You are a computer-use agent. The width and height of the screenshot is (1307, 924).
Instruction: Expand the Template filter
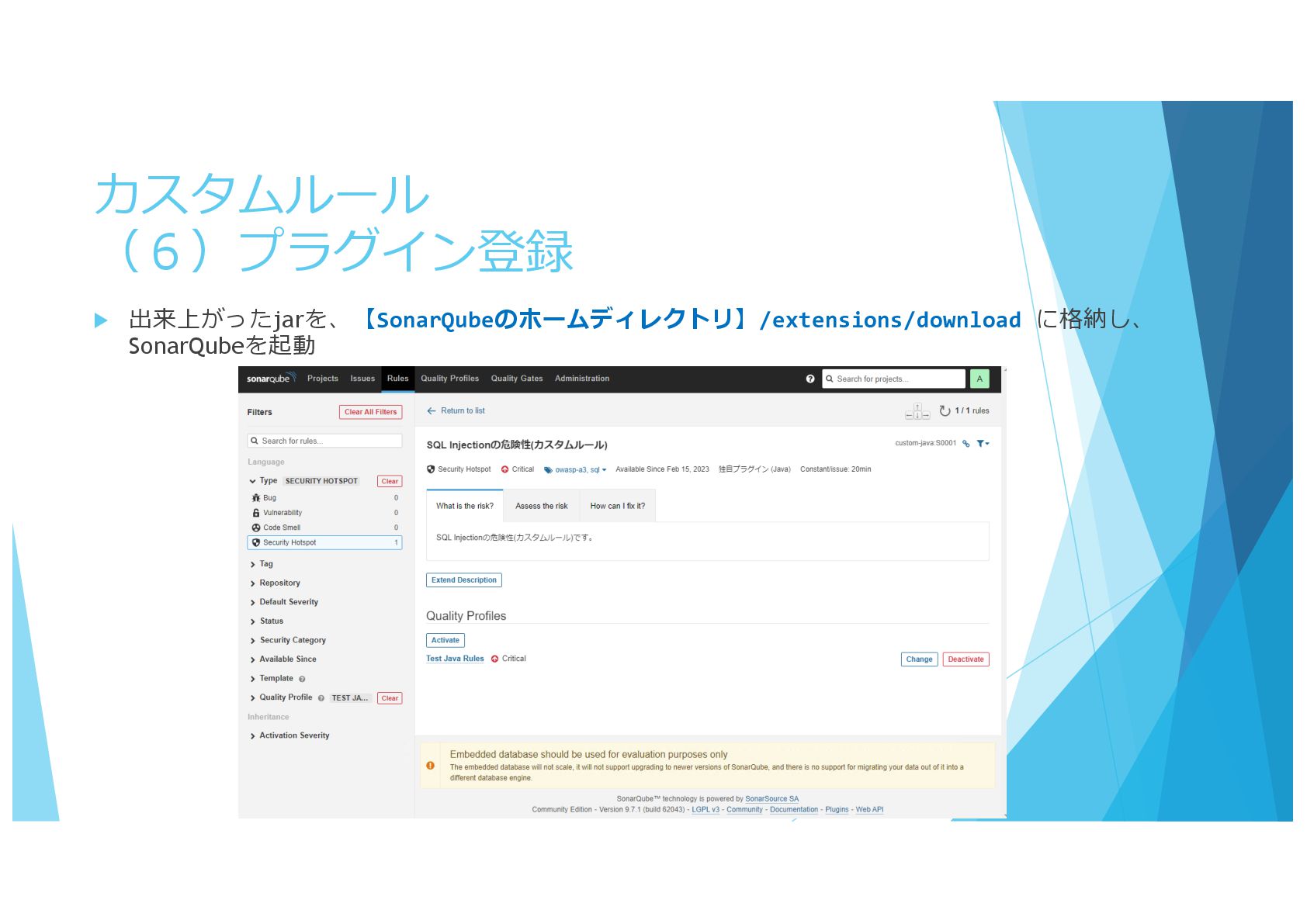click(272, 679)
